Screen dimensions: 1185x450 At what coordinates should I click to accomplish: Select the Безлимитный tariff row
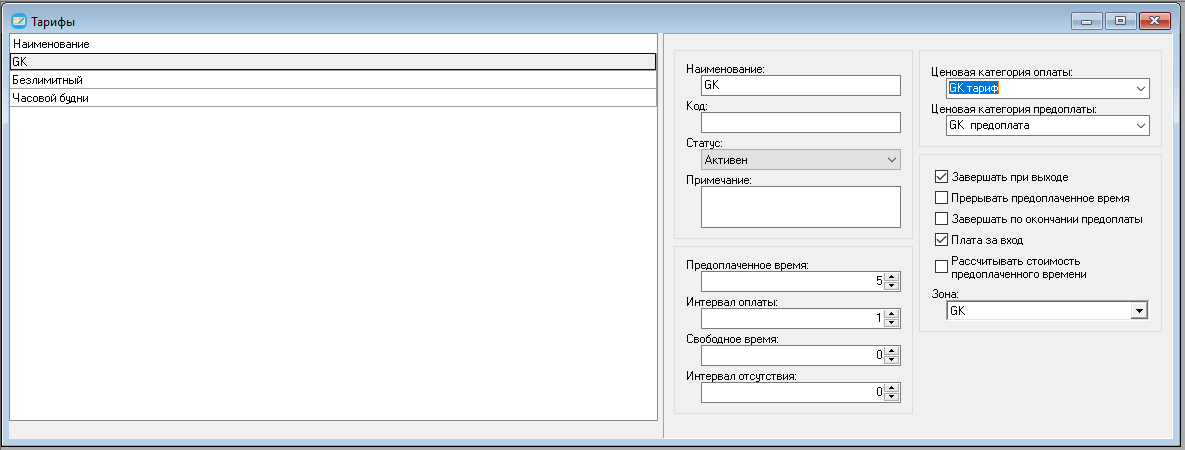(x=333, y=79)
